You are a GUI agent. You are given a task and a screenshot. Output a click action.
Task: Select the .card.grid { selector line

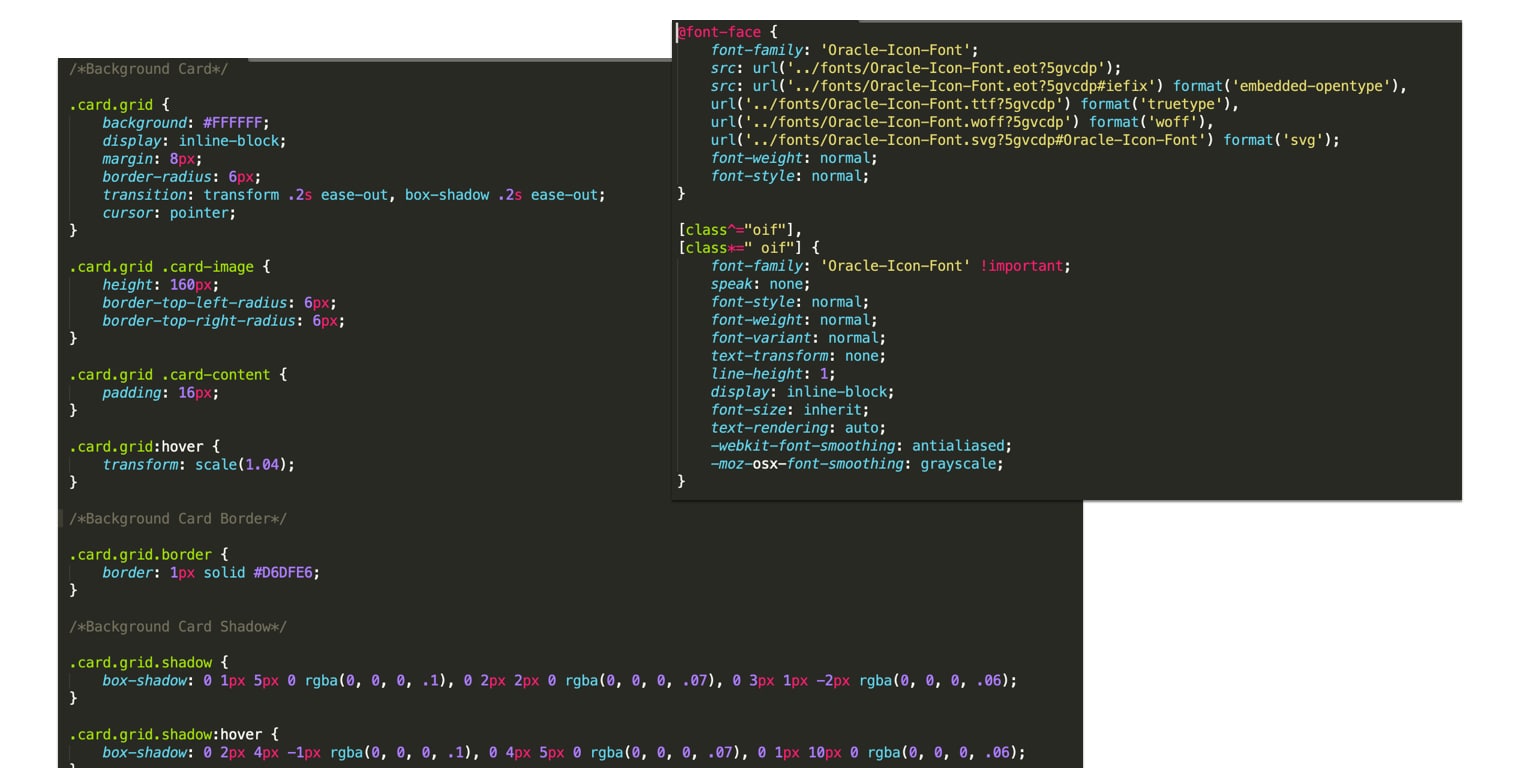click(119, 105)
